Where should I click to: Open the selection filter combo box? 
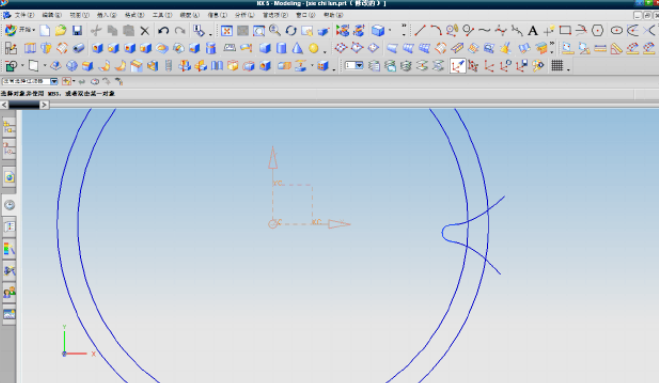pyautogui.click(x=30, y=81)
